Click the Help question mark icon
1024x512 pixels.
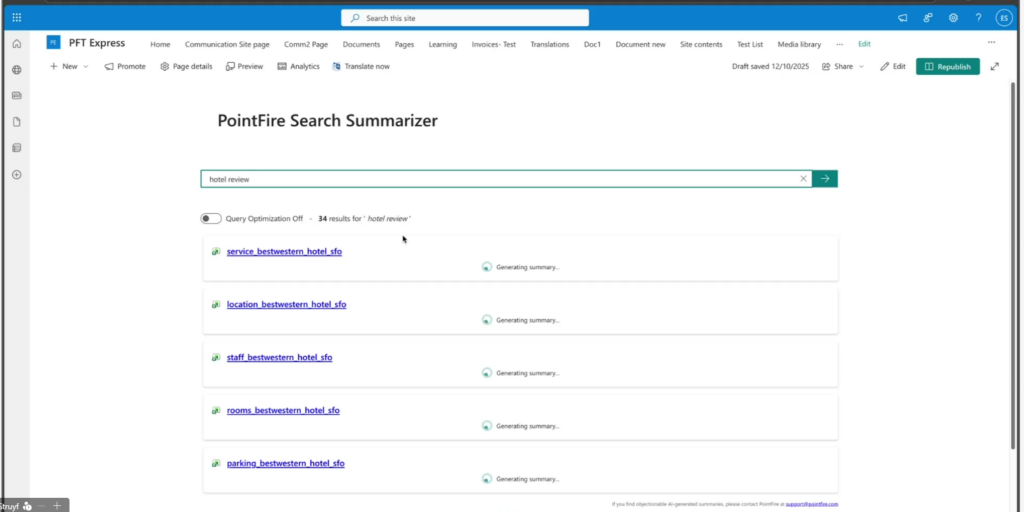[x=978, y=17]
